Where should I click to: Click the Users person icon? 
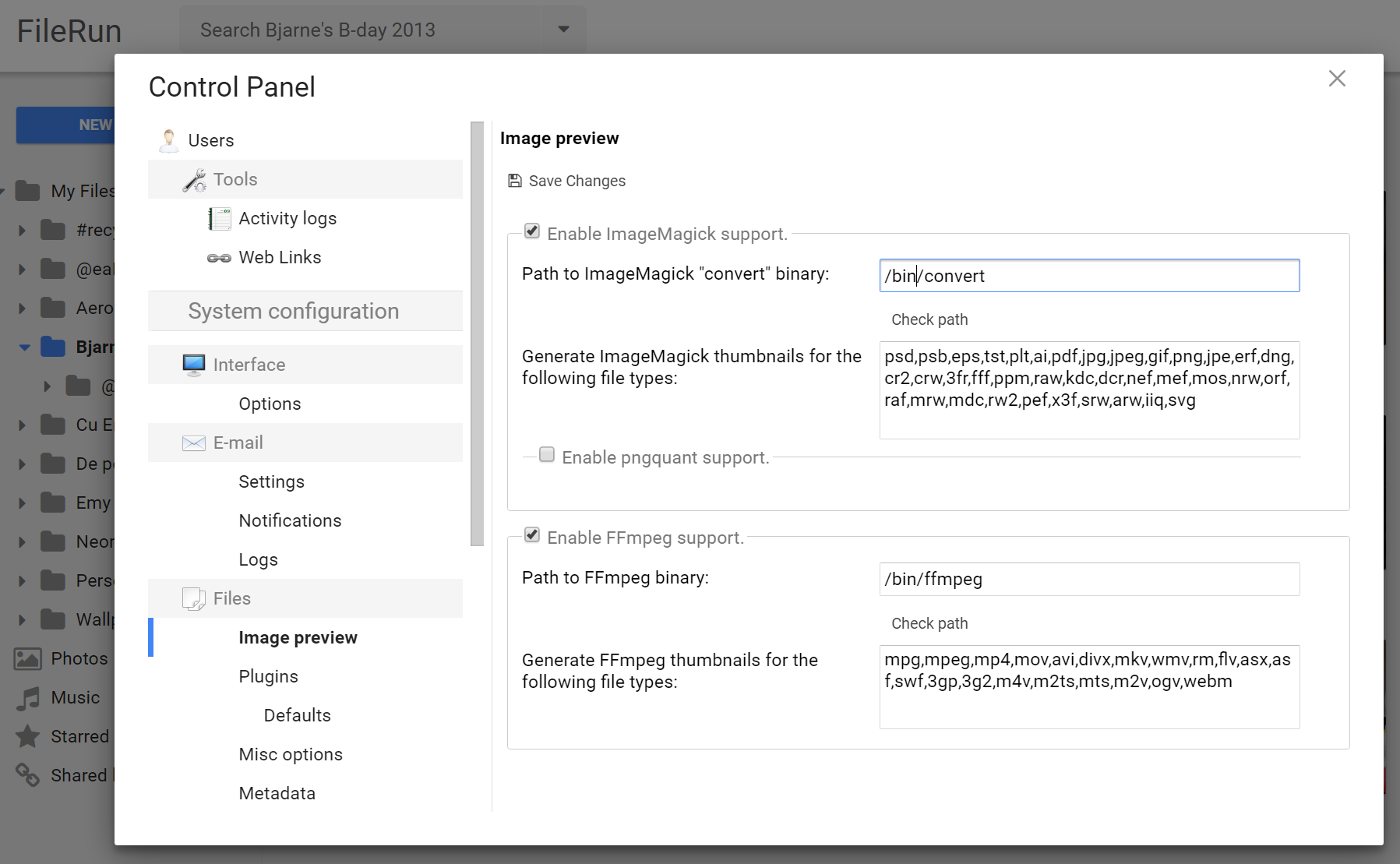click(x=168, y=140)
